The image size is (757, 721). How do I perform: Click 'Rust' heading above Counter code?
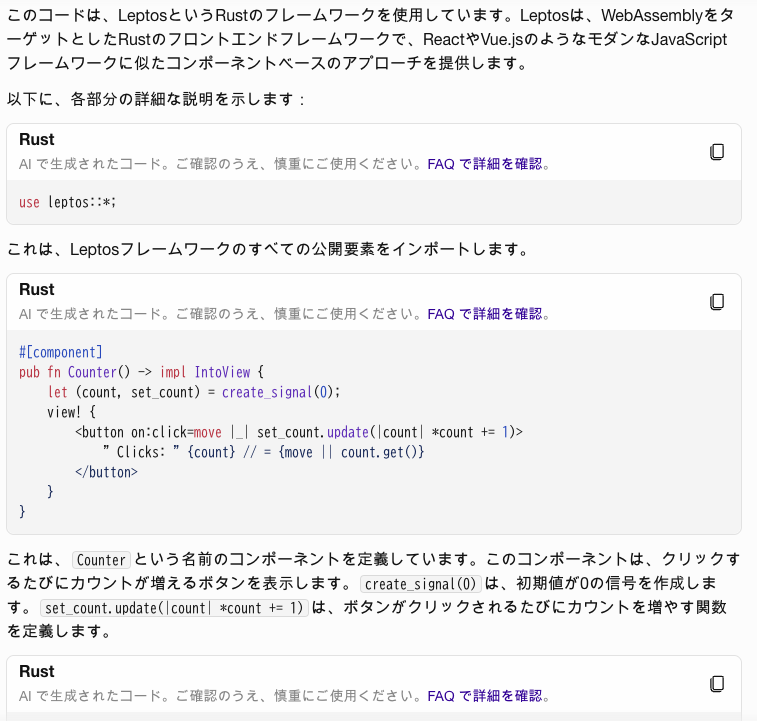point(37,290)
